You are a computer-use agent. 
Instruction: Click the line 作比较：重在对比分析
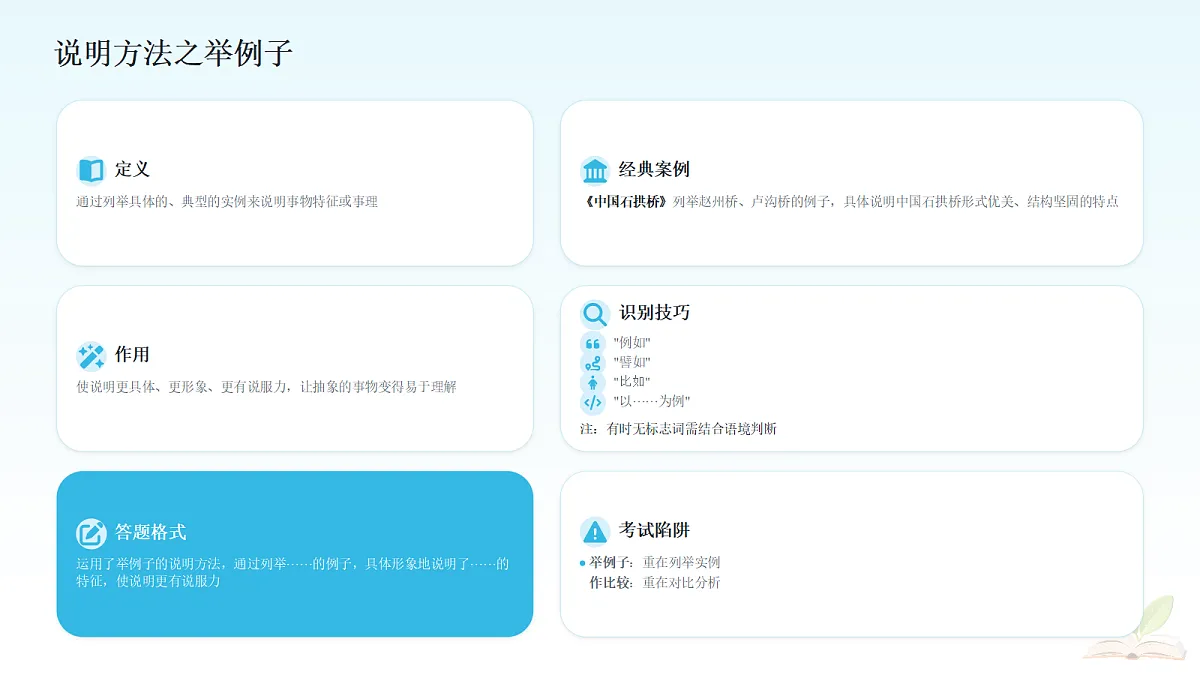click(x=655, y=583)
